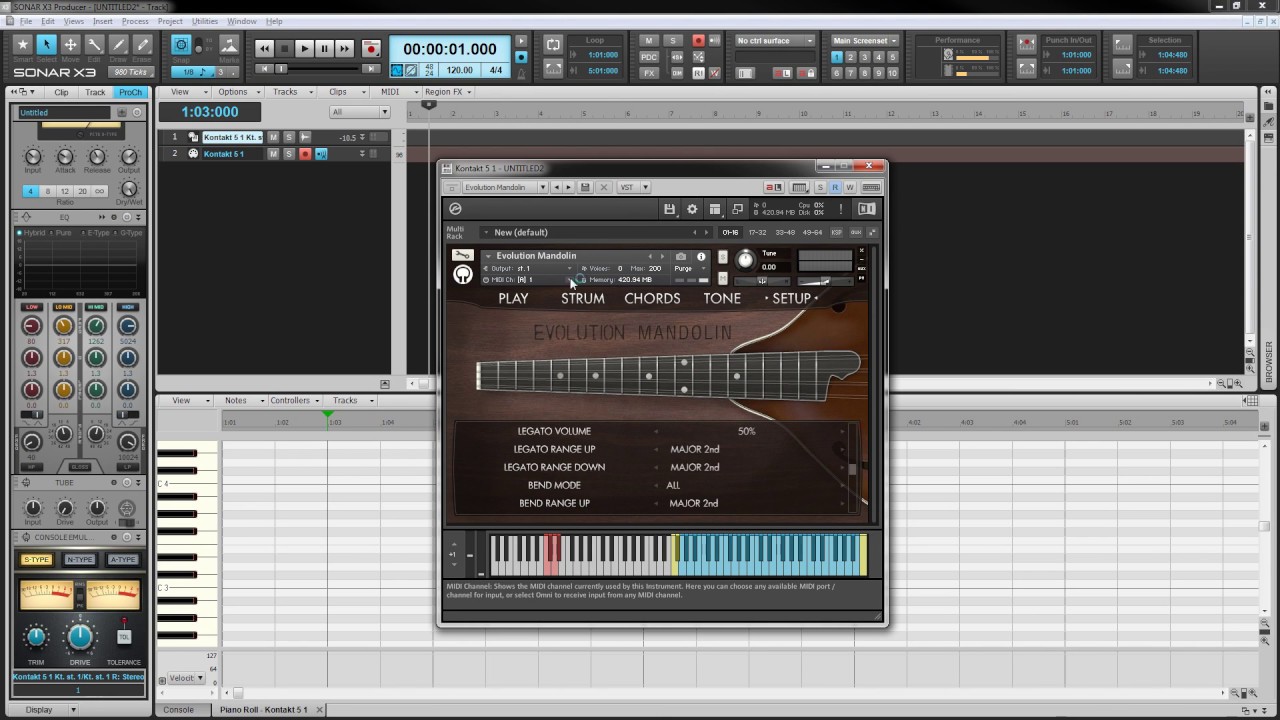Open the STRUM page in Kontakt
Screen dimensions: 1280x720
coord(582,298)
